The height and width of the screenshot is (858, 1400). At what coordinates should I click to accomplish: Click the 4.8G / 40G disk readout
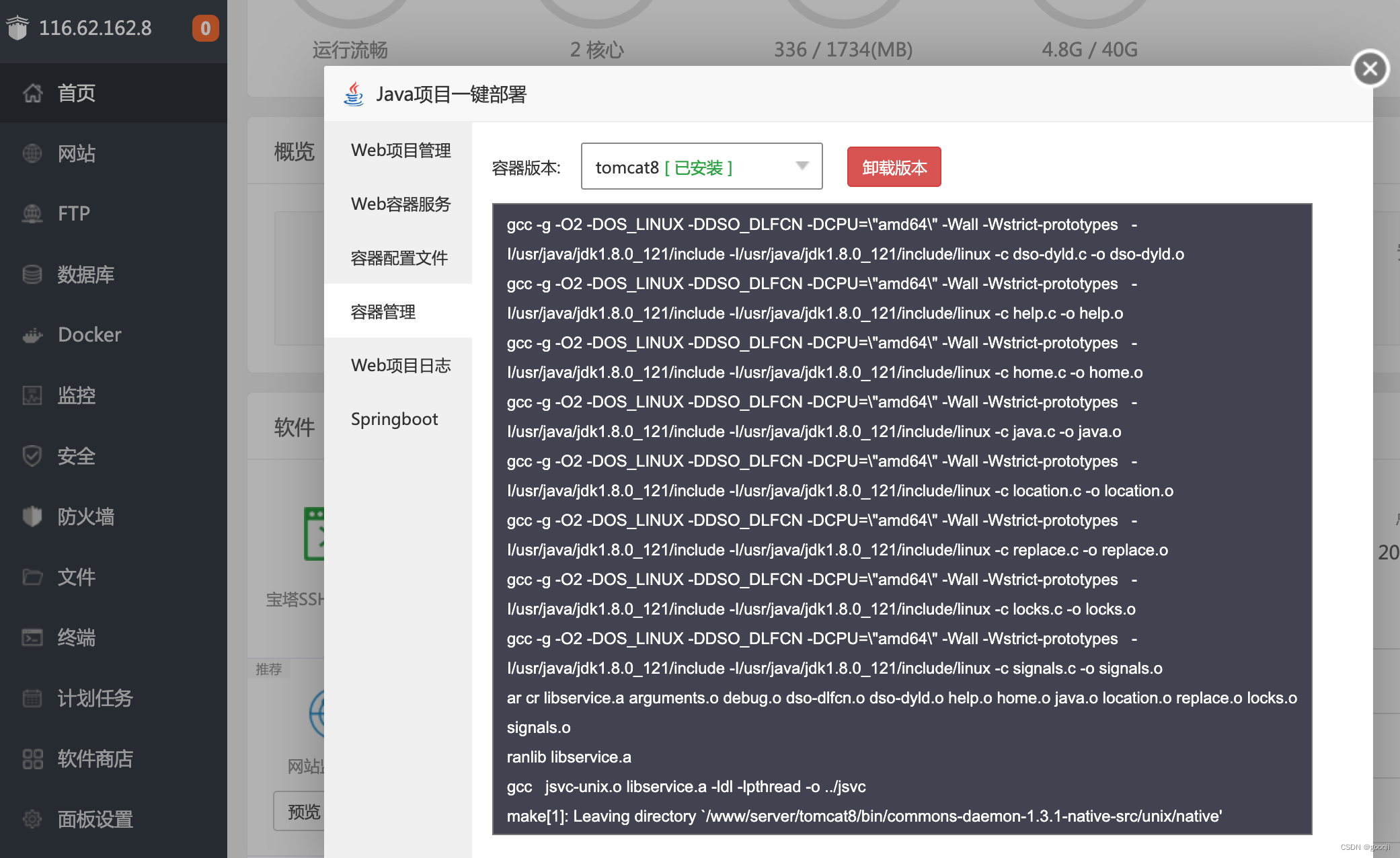[1089, 50]
